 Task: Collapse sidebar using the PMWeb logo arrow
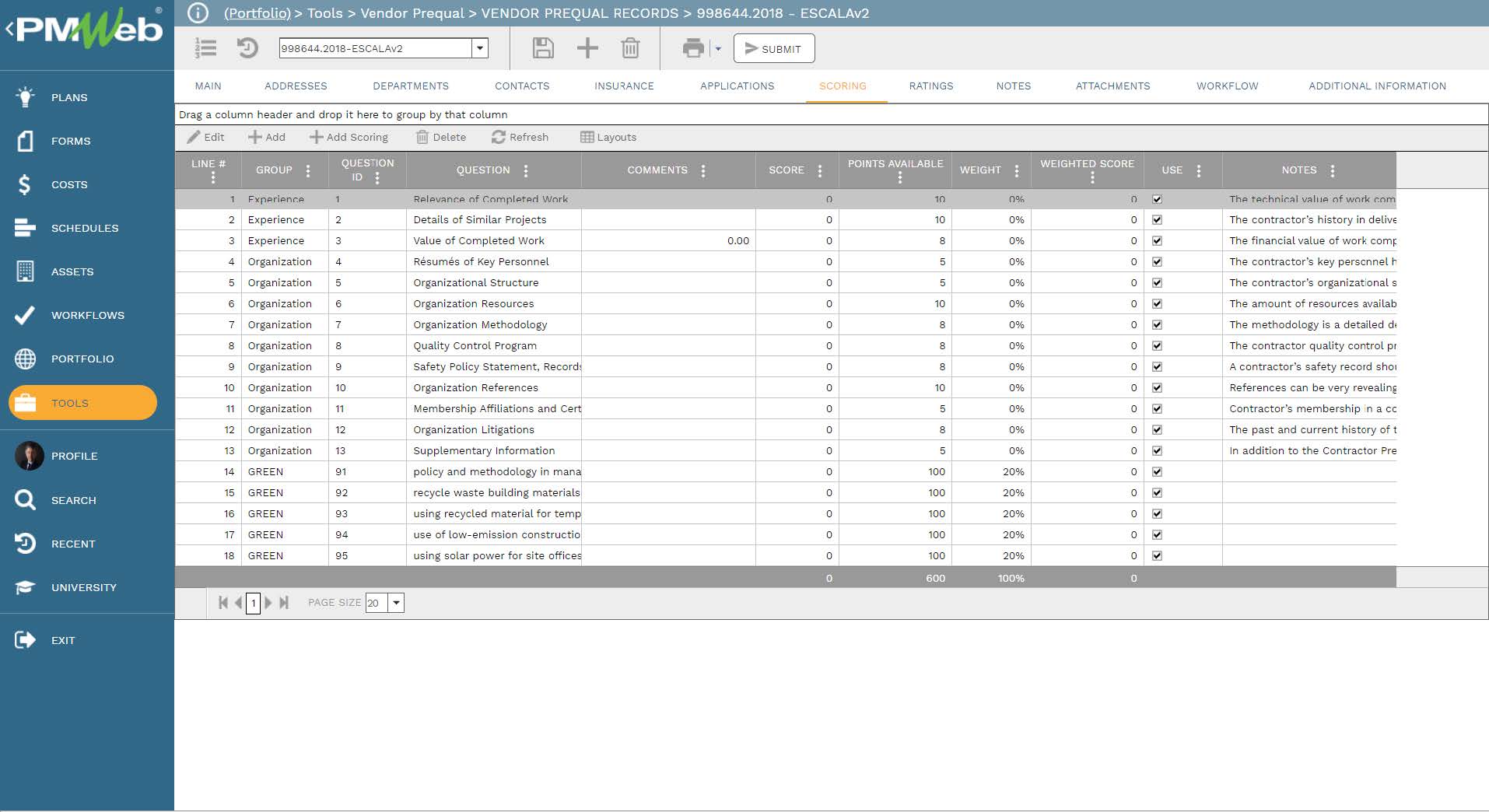point(9,30)
